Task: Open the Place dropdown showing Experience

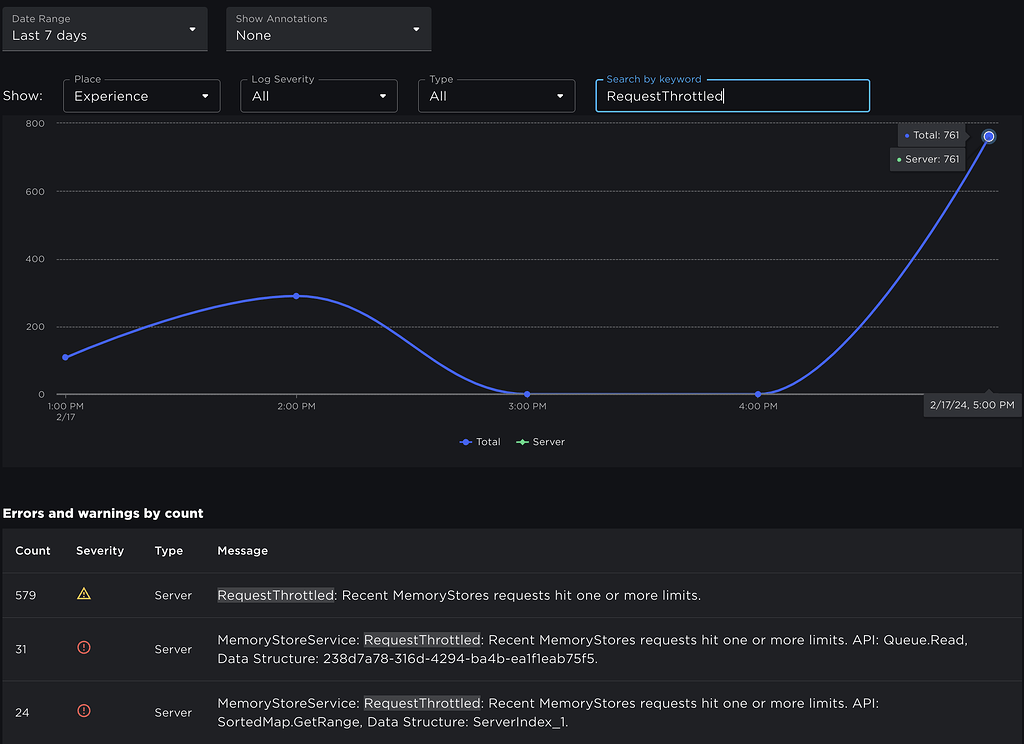Action: click(x=141, y=95)
